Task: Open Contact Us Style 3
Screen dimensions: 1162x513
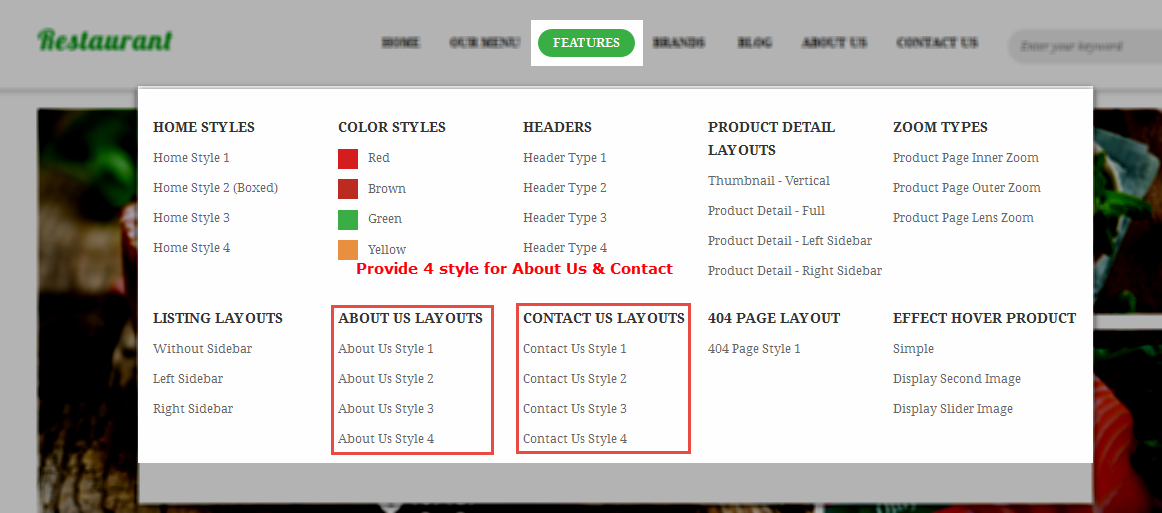Action: click(x=575, y=409)
